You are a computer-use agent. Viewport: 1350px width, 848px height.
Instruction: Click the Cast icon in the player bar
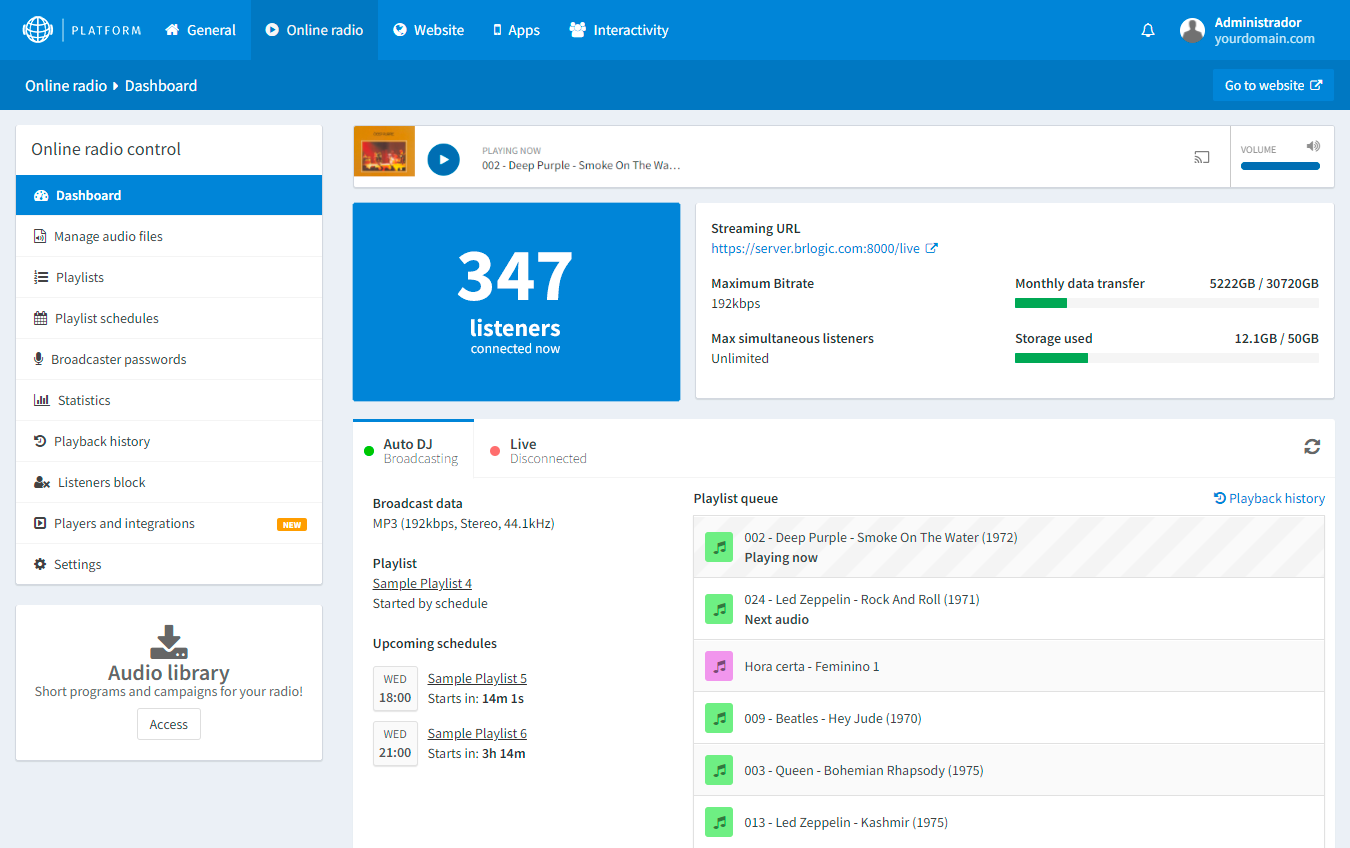1201,157
